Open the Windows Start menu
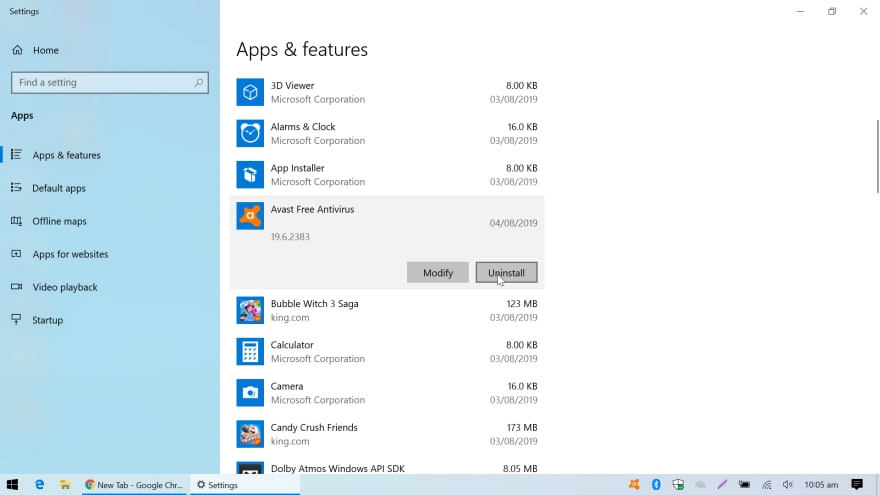 tap(12, 484)
